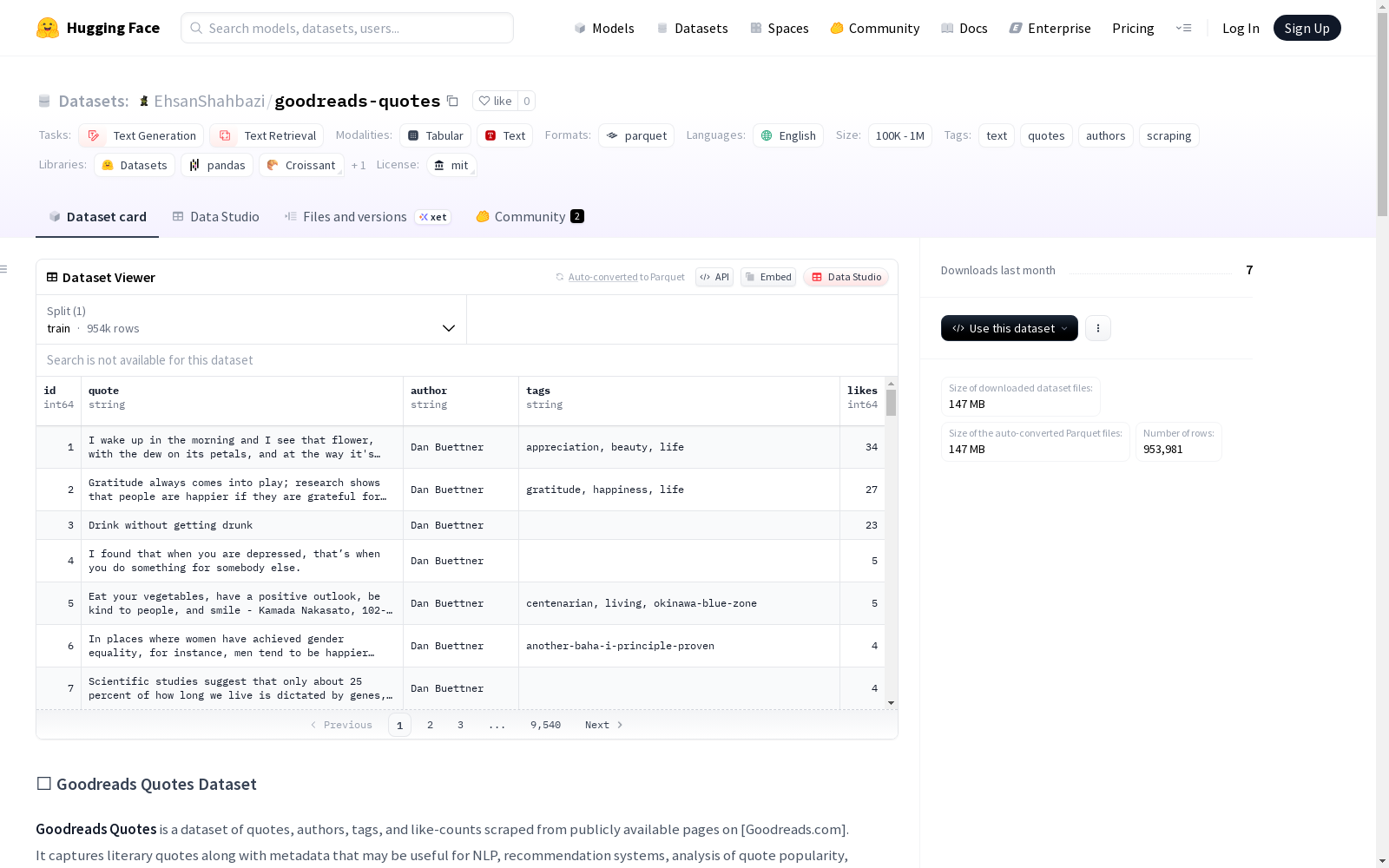The height and width of the screenshot is (868, 1389).
Task: Click the Datasets library tag
Action: click(x=135, y=165)
